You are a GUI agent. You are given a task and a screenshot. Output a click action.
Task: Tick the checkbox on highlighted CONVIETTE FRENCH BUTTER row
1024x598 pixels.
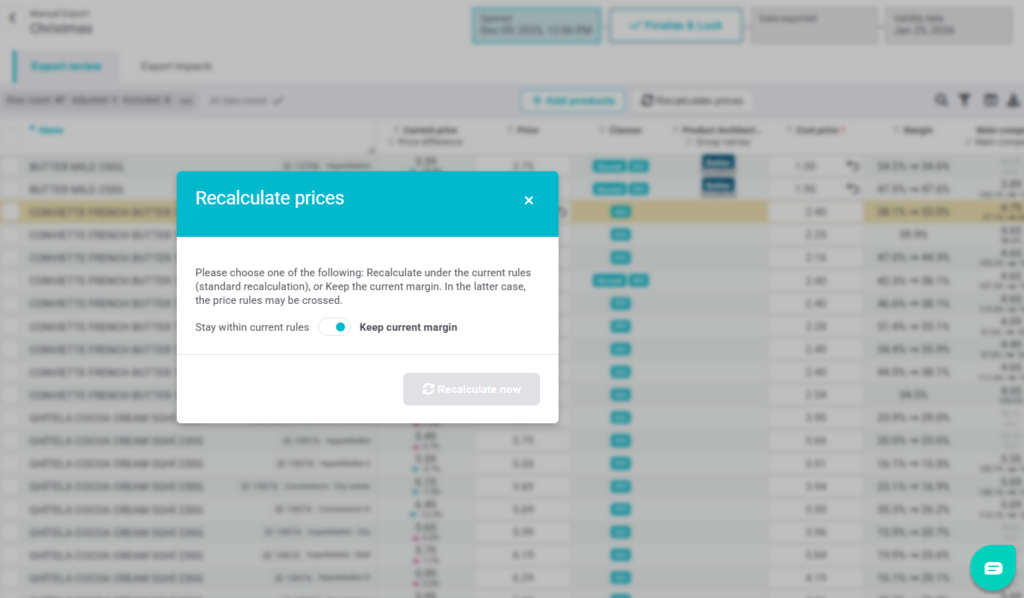coord(10,212)
